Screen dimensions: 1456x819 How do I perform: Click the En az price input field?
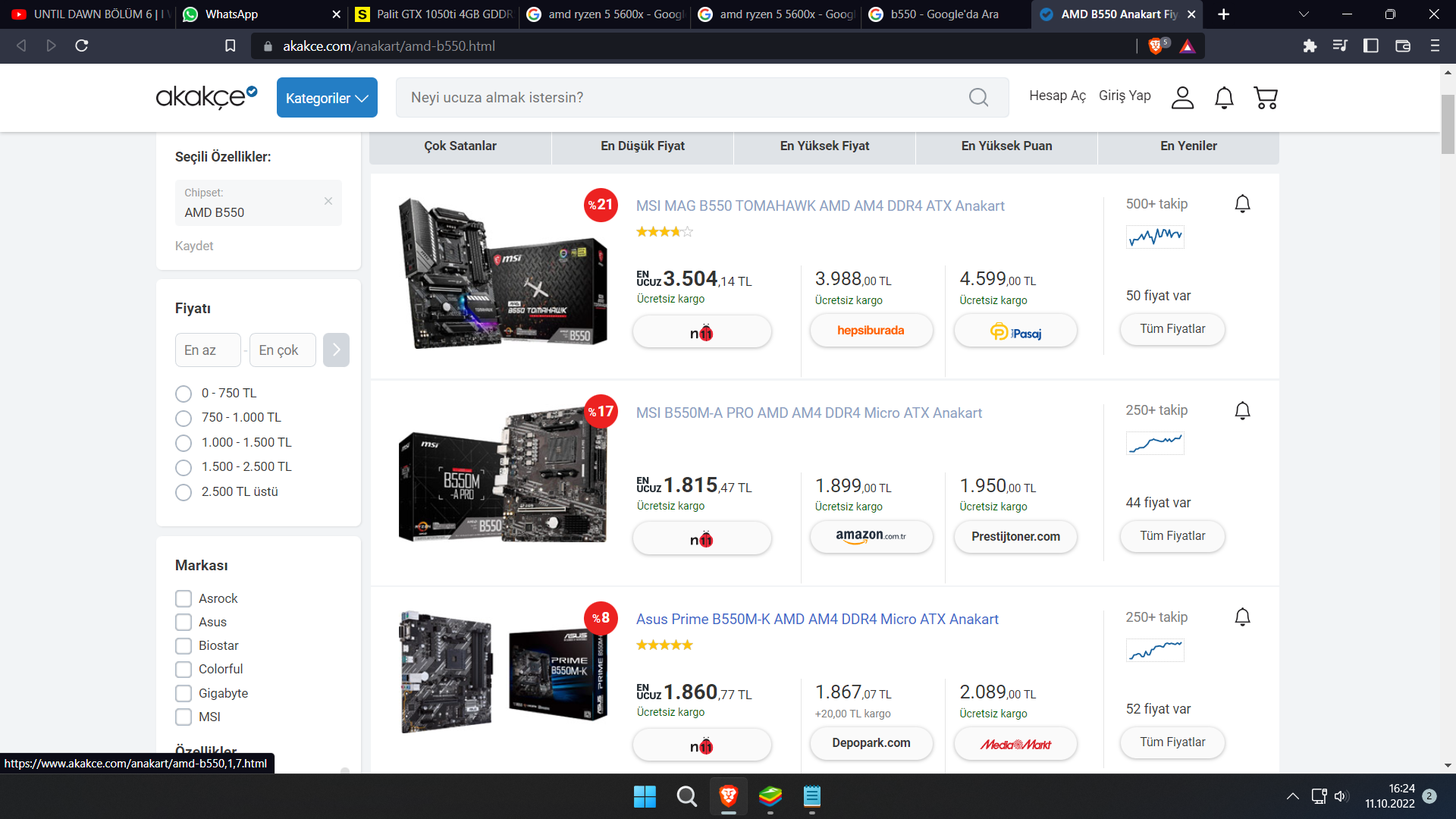pyautogui.click(x=208, y=350)
